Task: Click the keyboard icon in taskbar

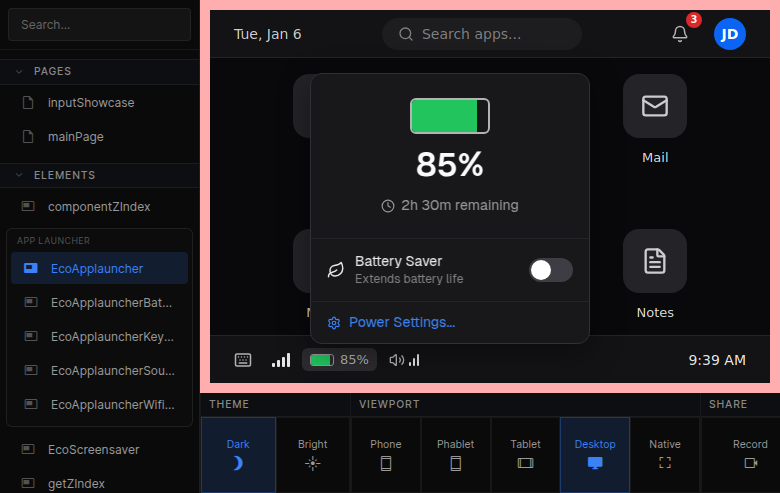Action: 243,360
